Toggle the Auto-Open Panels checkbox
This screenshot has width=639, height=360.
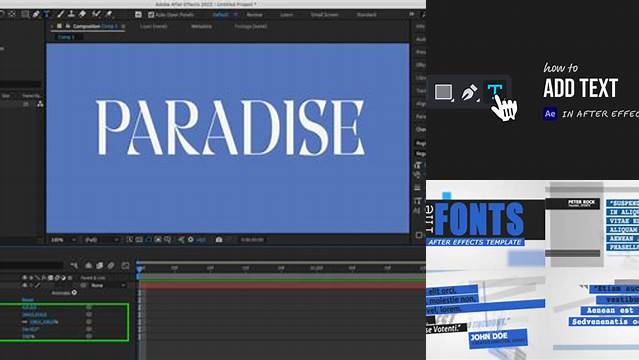coord(151,15)
